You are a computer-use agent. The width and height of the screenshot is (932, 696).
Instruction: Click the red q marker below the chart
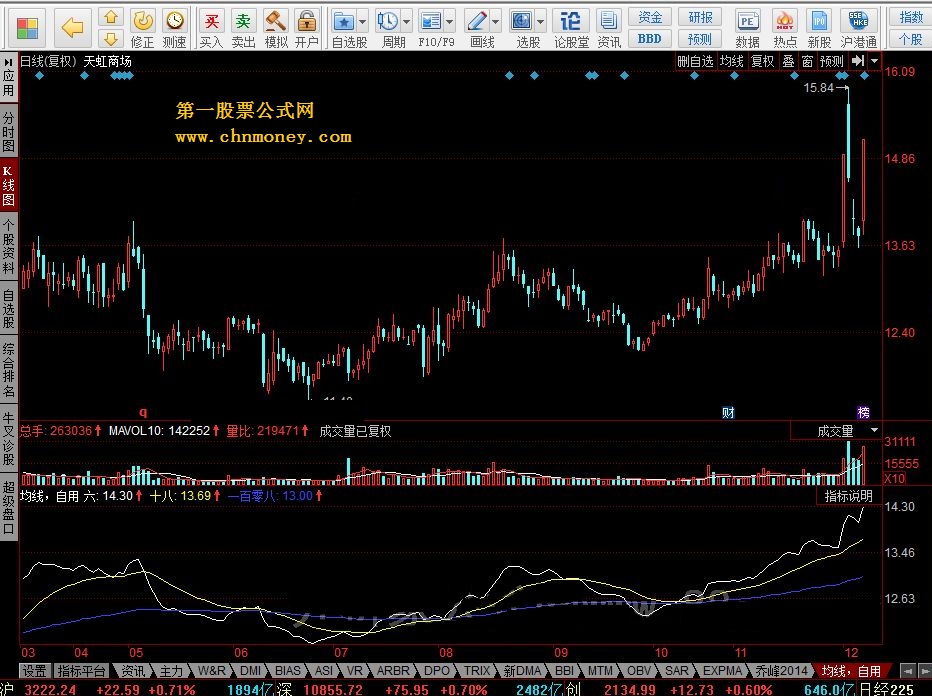(143, 412)
